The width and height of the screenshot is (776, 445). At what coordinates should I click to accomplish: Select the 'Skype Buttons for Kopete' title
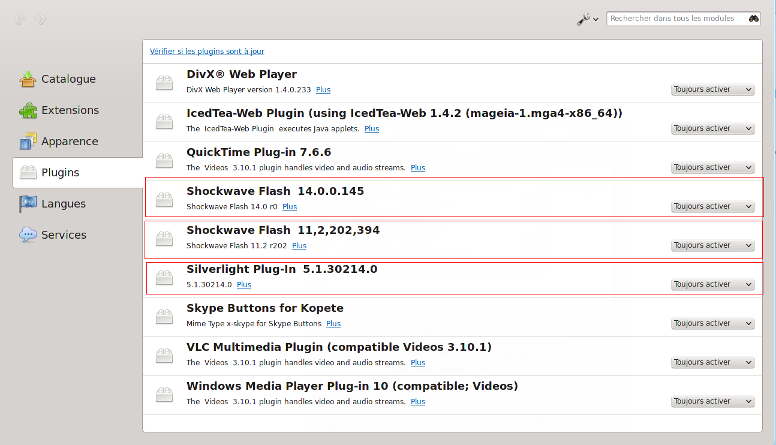(x=265, y=308)
